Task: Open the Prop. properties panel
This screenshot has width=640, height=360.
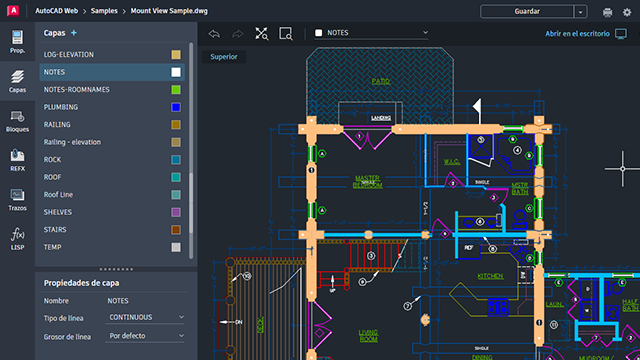Action: tap(17, 42)
